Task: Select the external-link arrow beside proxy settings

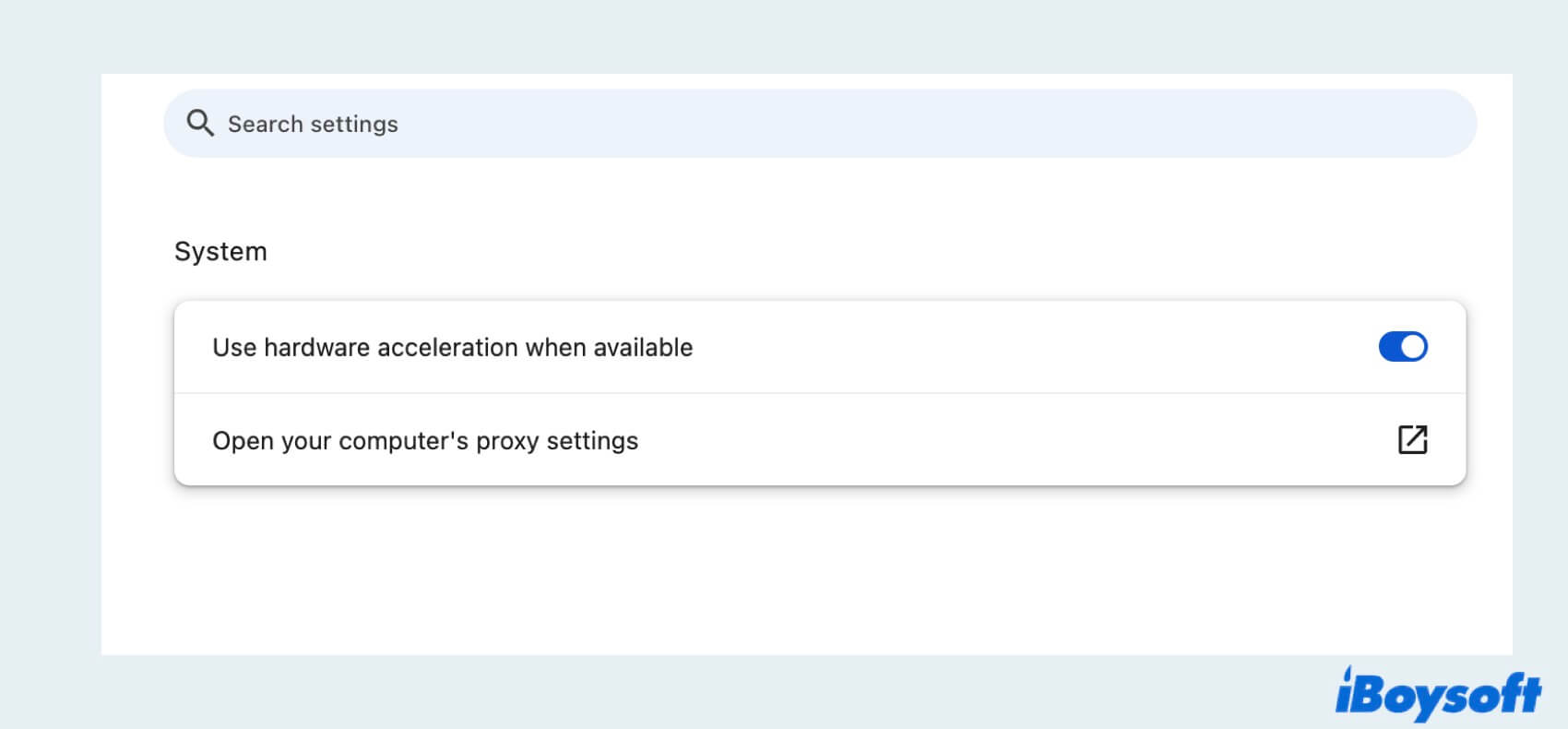Action: [x=1413, y=440]
